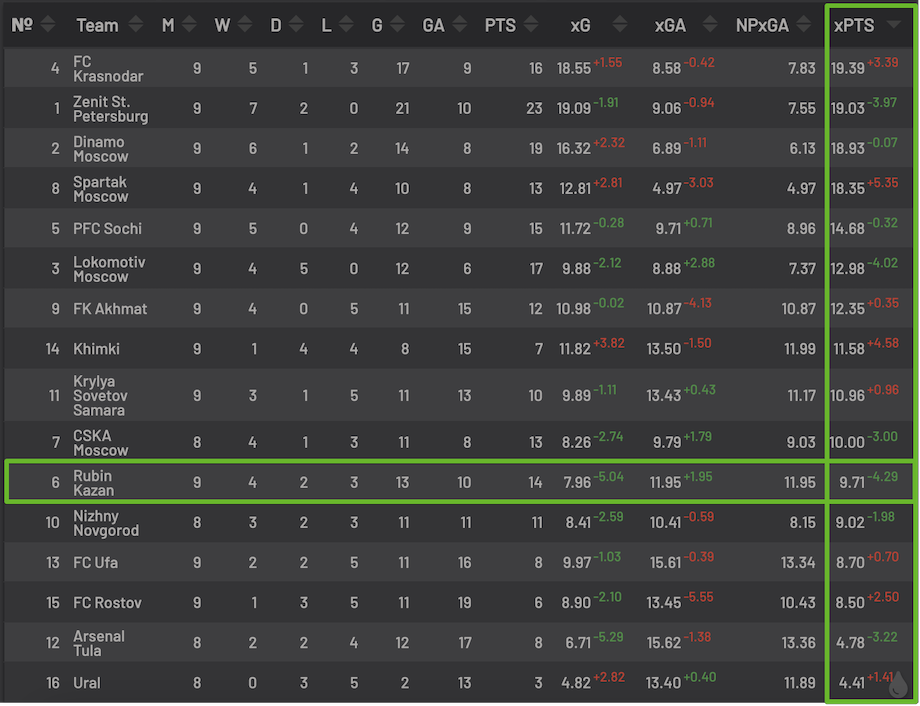Sort table using arrows next to Team
The width and height of the screenshot is (920, 706).
tap(136, 26)
